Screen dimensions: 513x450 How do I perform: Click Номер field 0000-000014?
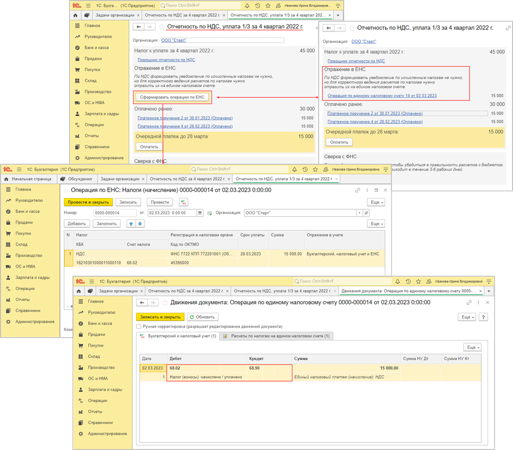point(115,213)
